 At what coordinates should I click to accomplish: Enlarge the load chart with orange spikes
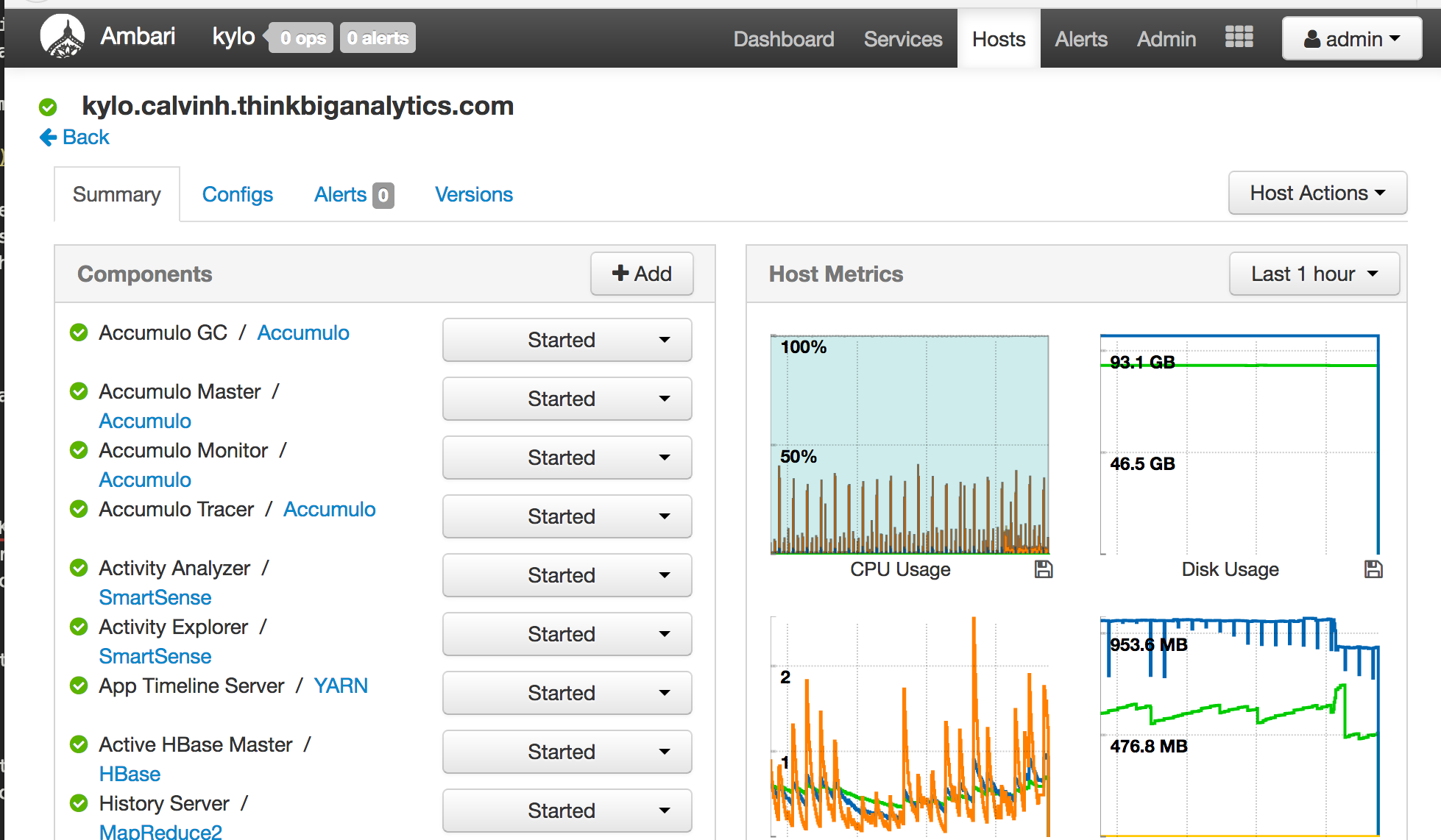[x=910, y=727]
